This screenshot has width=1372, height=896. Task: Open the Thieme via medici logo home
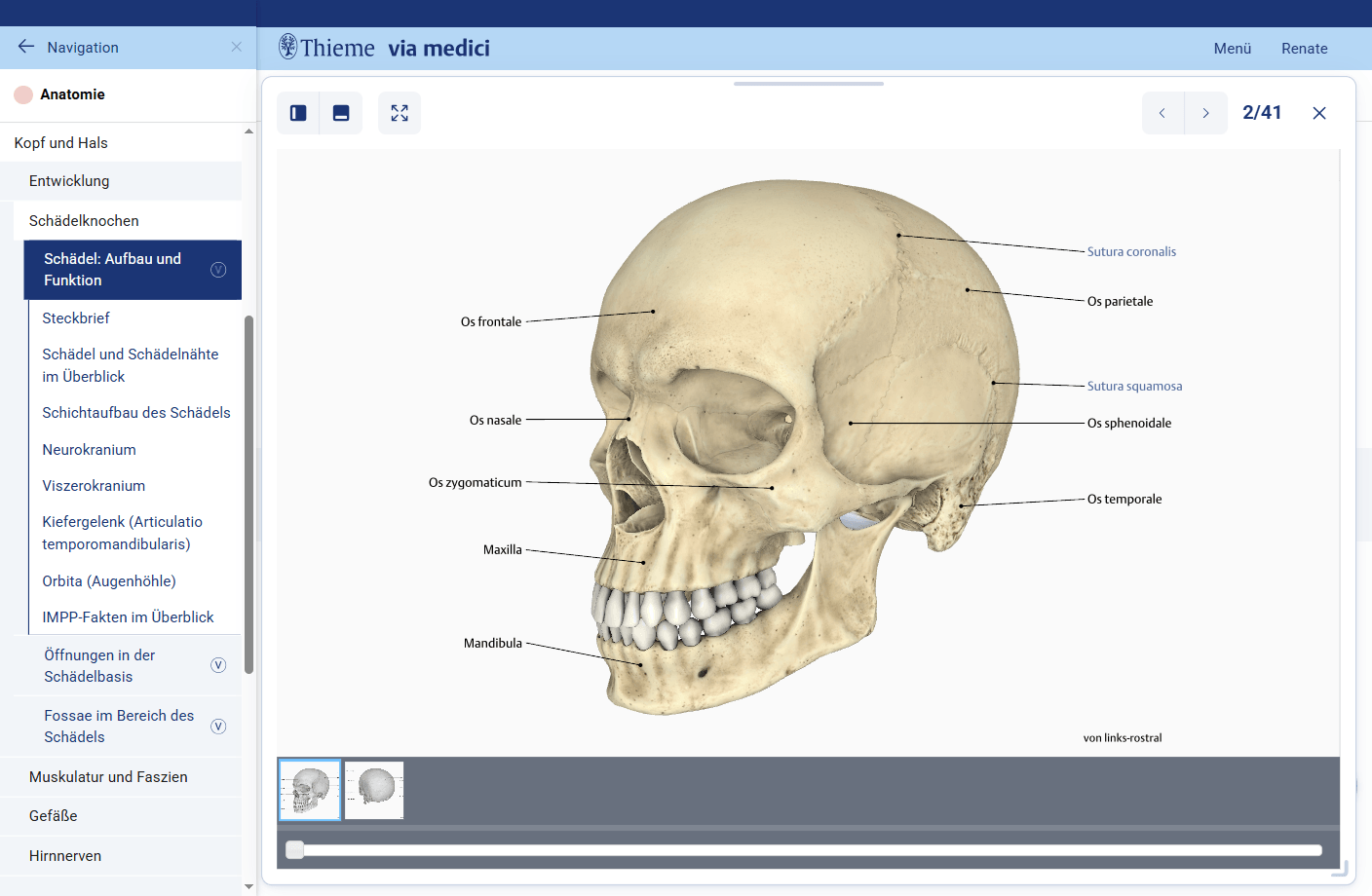(x=384, y=48)
